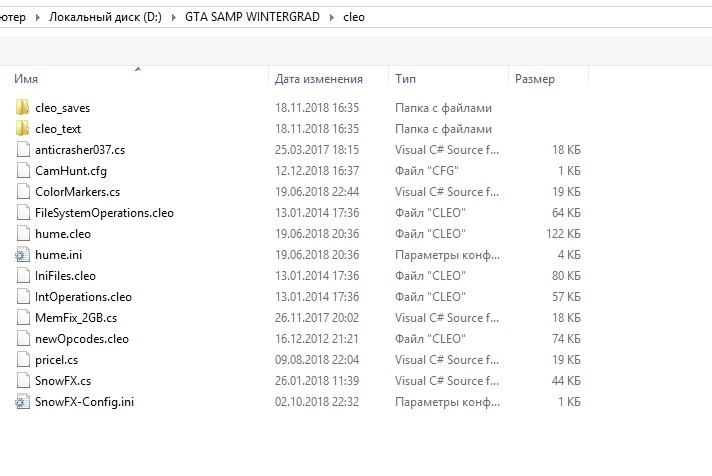Image resolution: width=712 pixels, height=476 pixels.
Task: Select the ColorMarkers.cs file
Action: 77,191
